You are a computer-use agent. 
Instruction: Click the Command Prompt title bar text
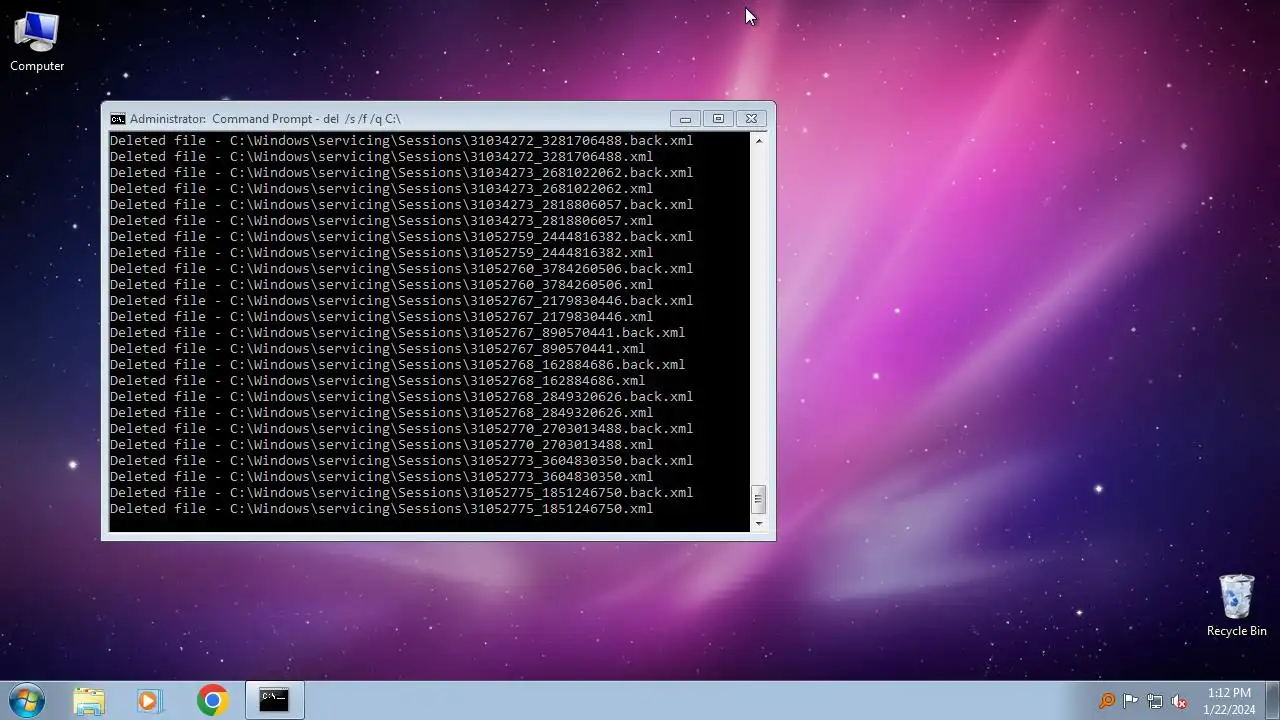click(x=265, y=118)
